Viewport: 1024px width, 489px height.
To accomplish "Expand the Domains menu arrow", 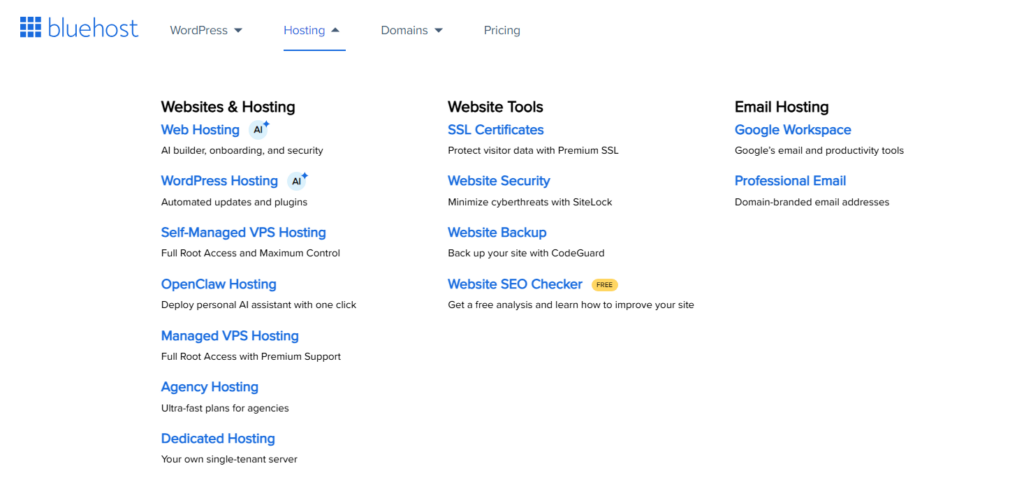I will [x=438, y=31].
